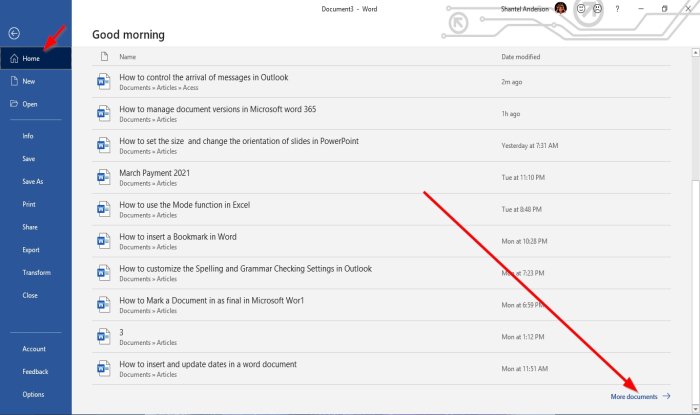Click the file type icon in header row

104,57
